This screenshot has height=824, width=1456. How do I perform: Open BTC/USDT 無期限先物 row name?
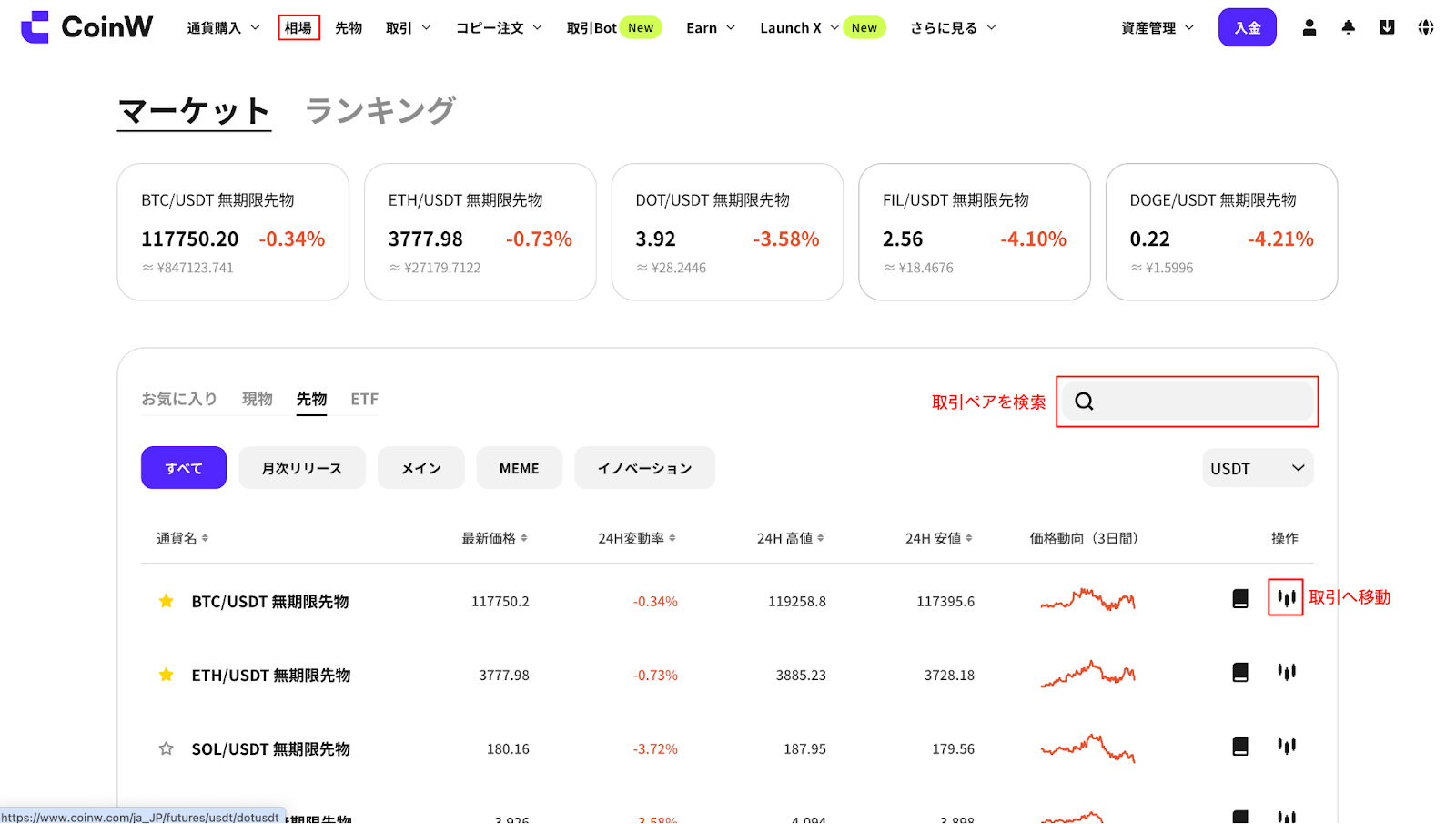point(270,601)
